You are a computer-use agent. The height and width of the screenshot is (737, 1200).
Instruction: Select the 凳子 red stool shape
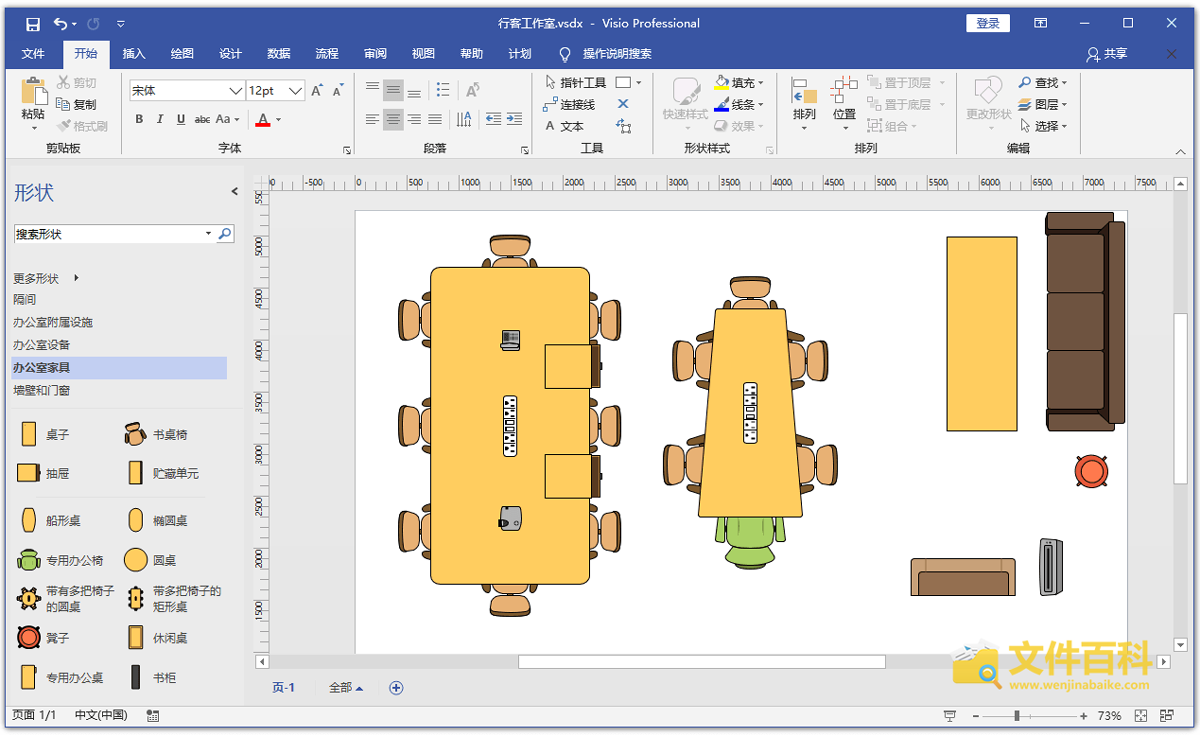point(44,637)
